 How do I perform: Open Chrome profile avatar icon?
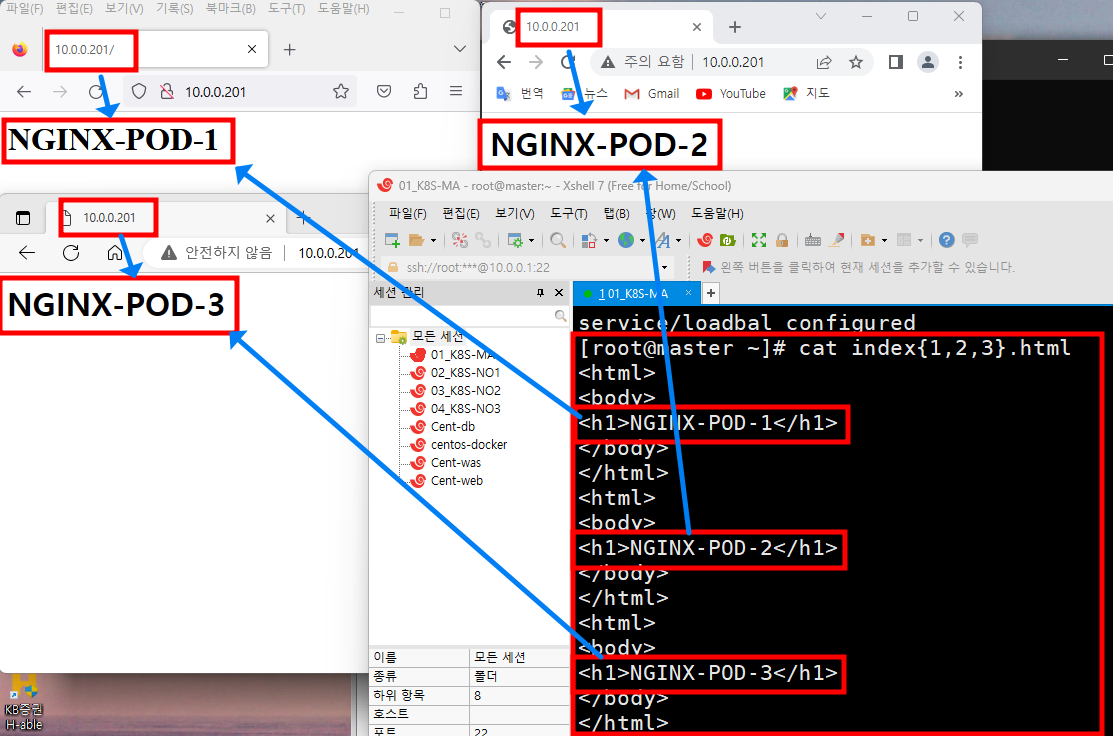pos(928,62)
